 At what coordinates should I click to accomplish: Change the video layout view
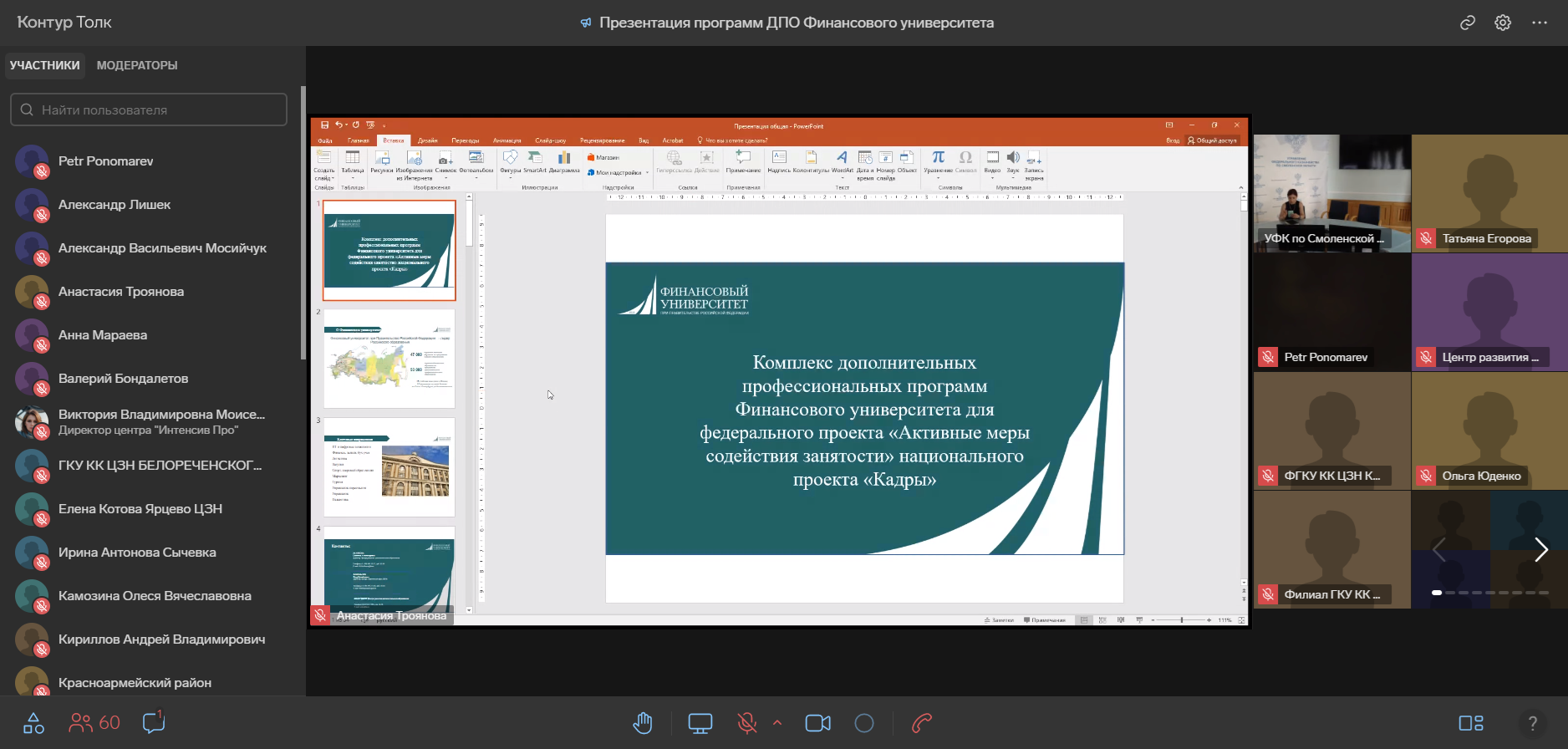coord(1471,723)
